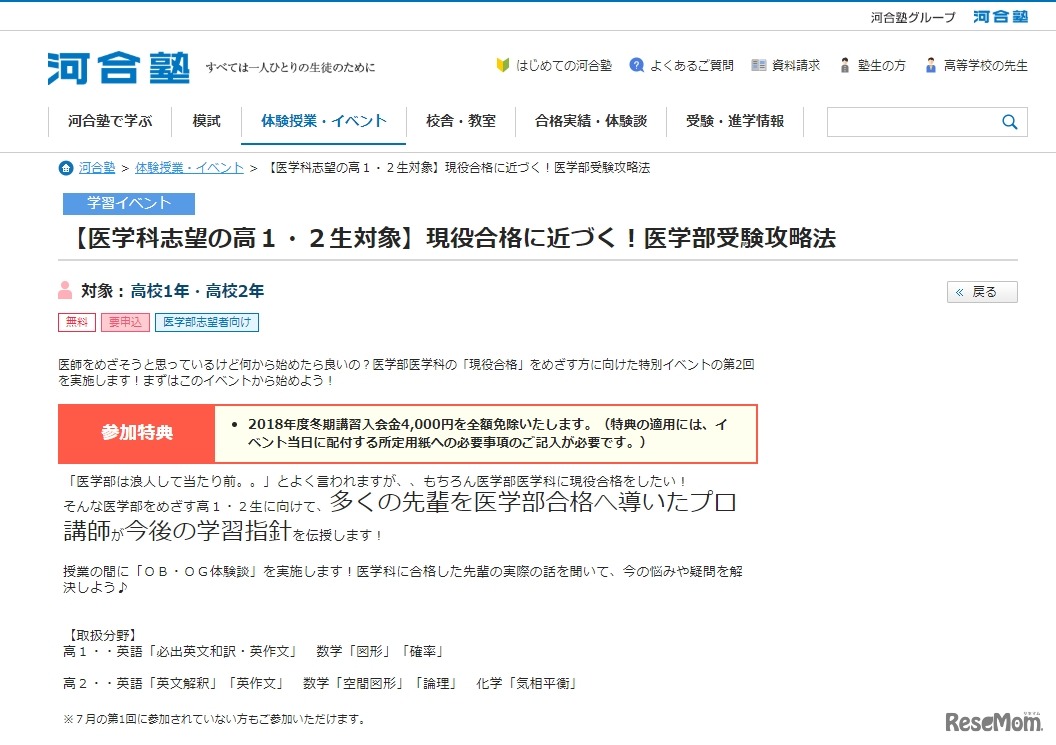Click text '対象：高校1年・高校2年'
The image size is (1056, 745).
172,291
